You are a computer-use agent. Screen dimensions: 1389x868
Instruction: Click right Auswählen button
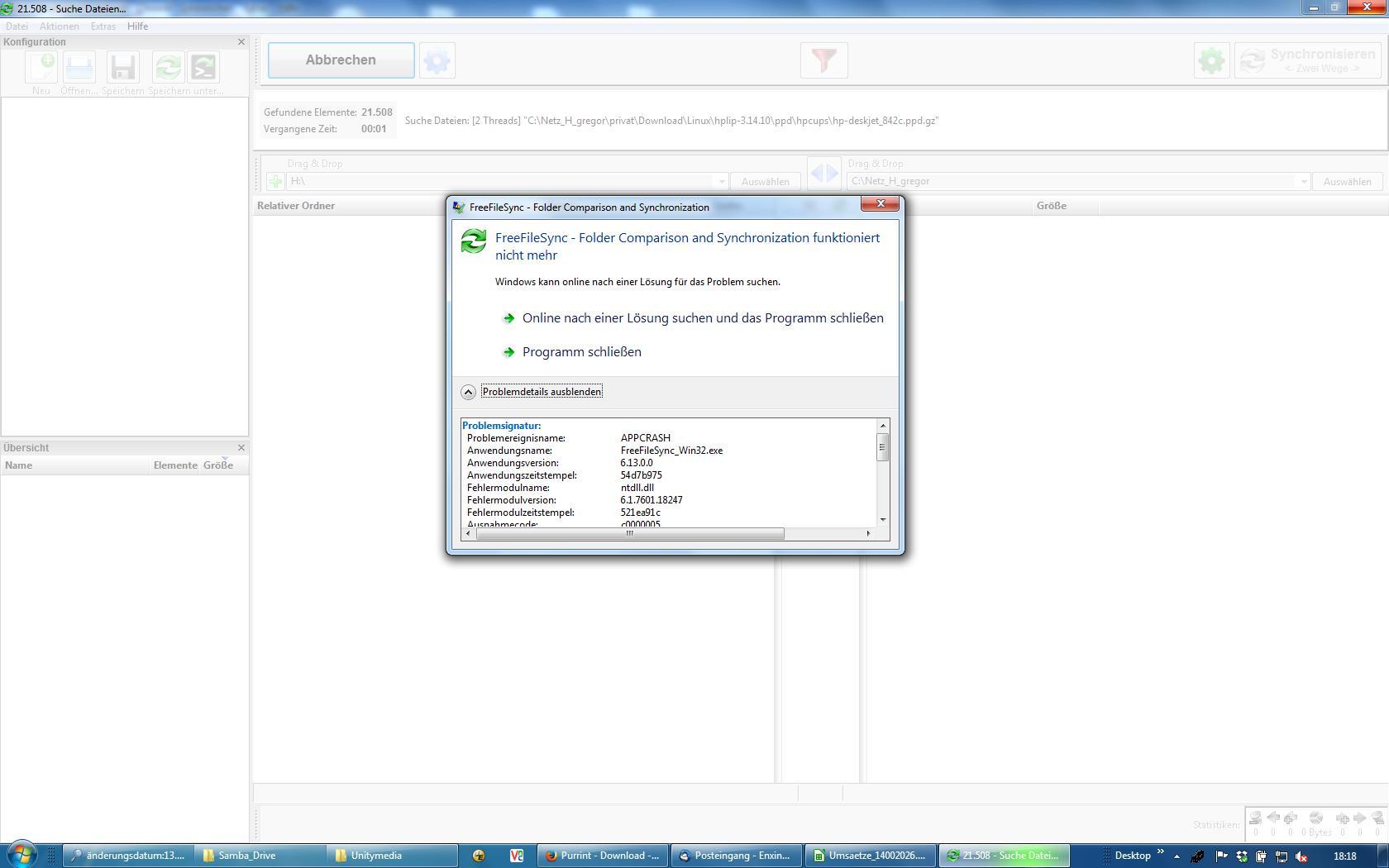1347,181
